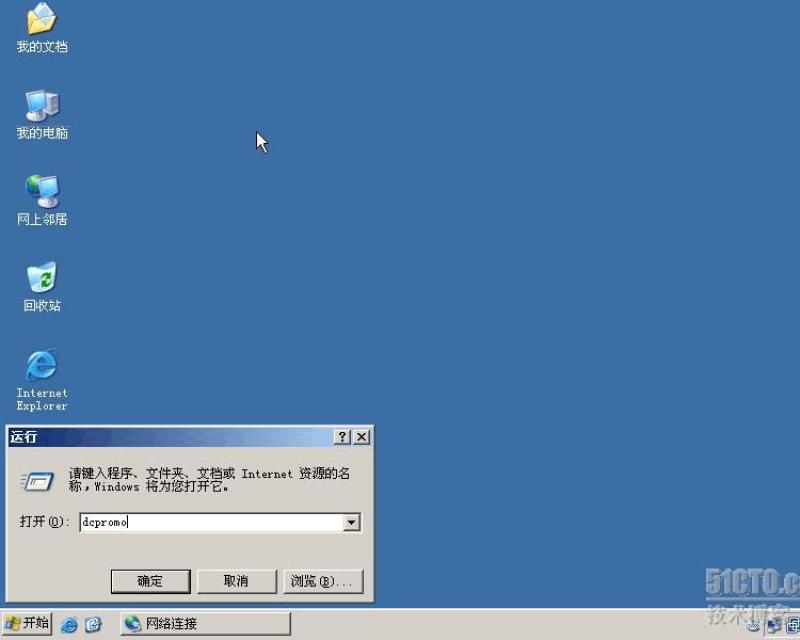The width and height of the screenshot is (800, 640).
Task: Click the 打开 text field containing dcpromo
Action: coord(210,522)
